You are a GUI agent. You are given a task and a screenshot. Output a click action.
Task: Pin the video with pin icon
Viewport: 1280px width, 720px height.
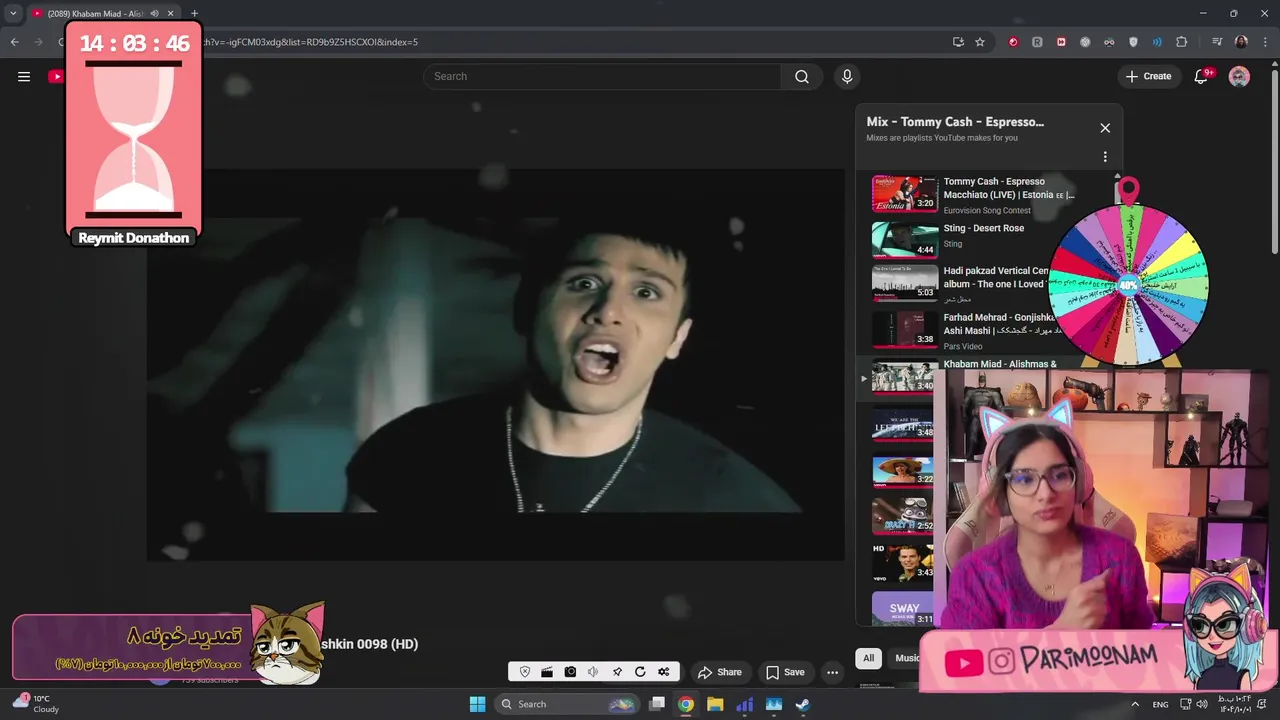[x=617, y=672]
